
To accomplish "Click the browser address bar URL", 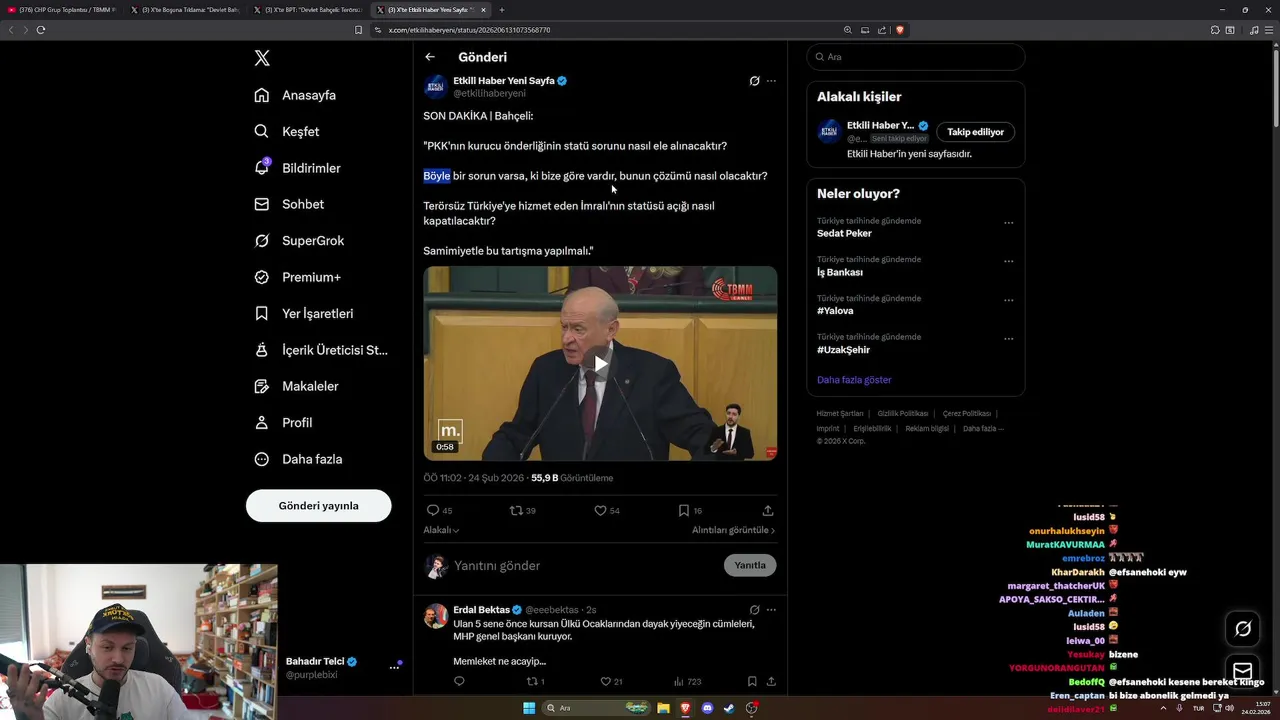I will [469, 30].
